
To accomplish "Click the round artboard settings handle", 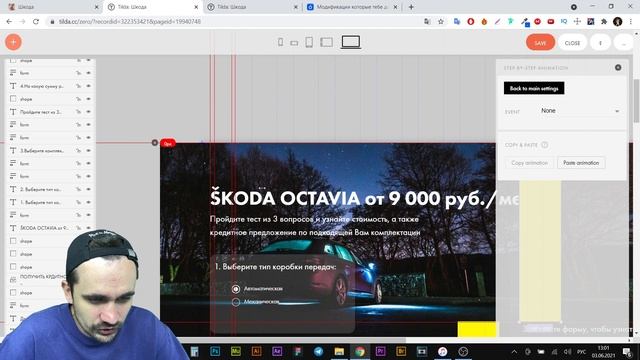I will click(155, 142).
